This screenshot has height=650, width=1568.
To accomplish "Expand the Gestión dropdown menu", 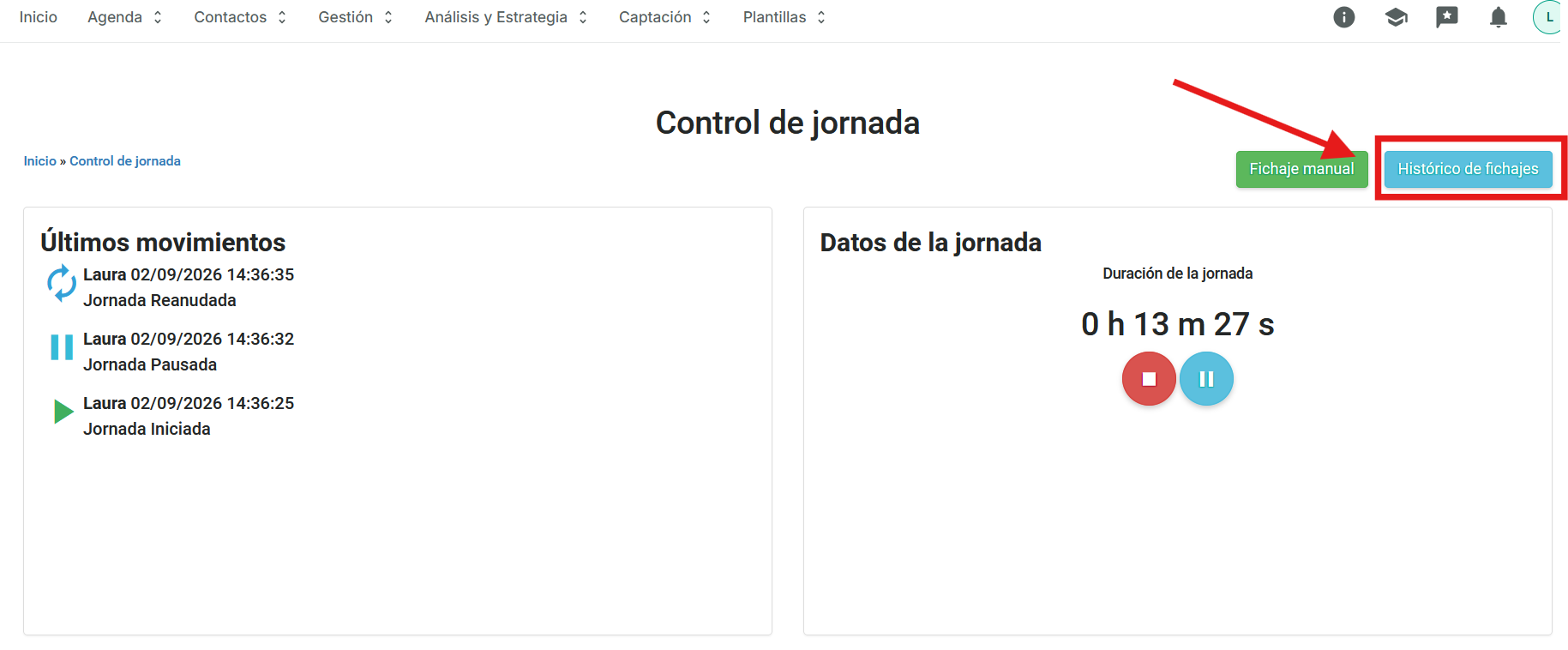I will pyautogui.click(x=356, y=17).
